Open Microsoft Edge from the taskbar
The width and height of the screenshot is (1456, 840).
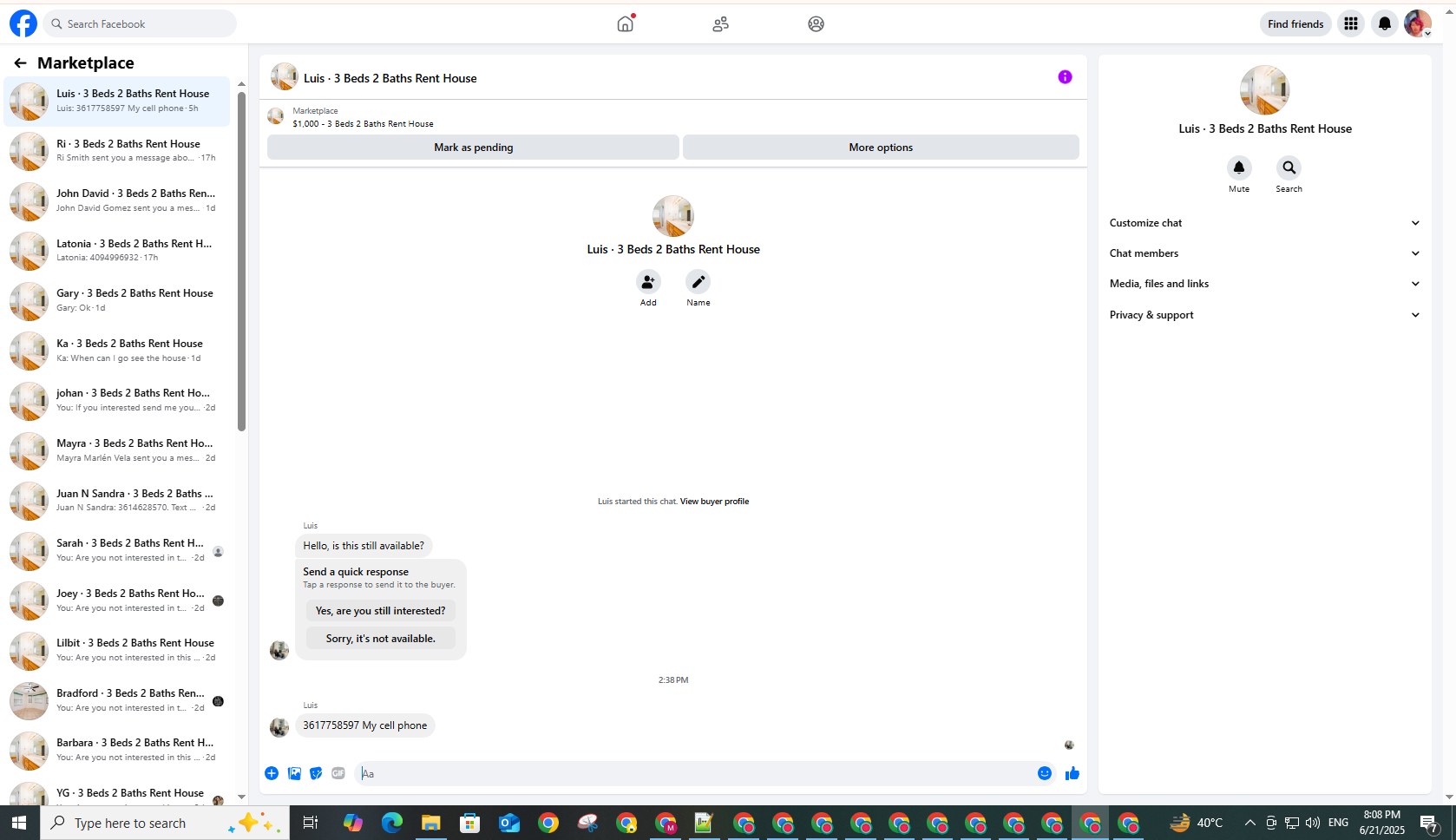tap(392, 823)
